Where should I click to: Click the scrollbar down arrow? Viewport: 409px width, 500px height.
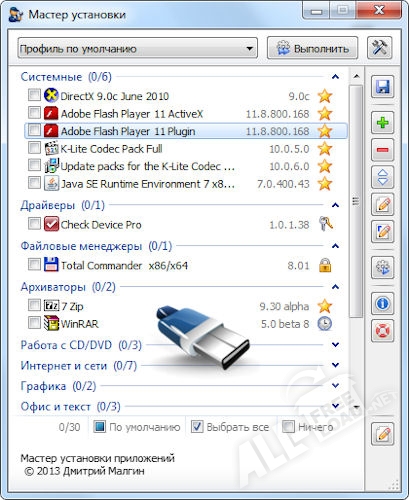tap(356, 407)
